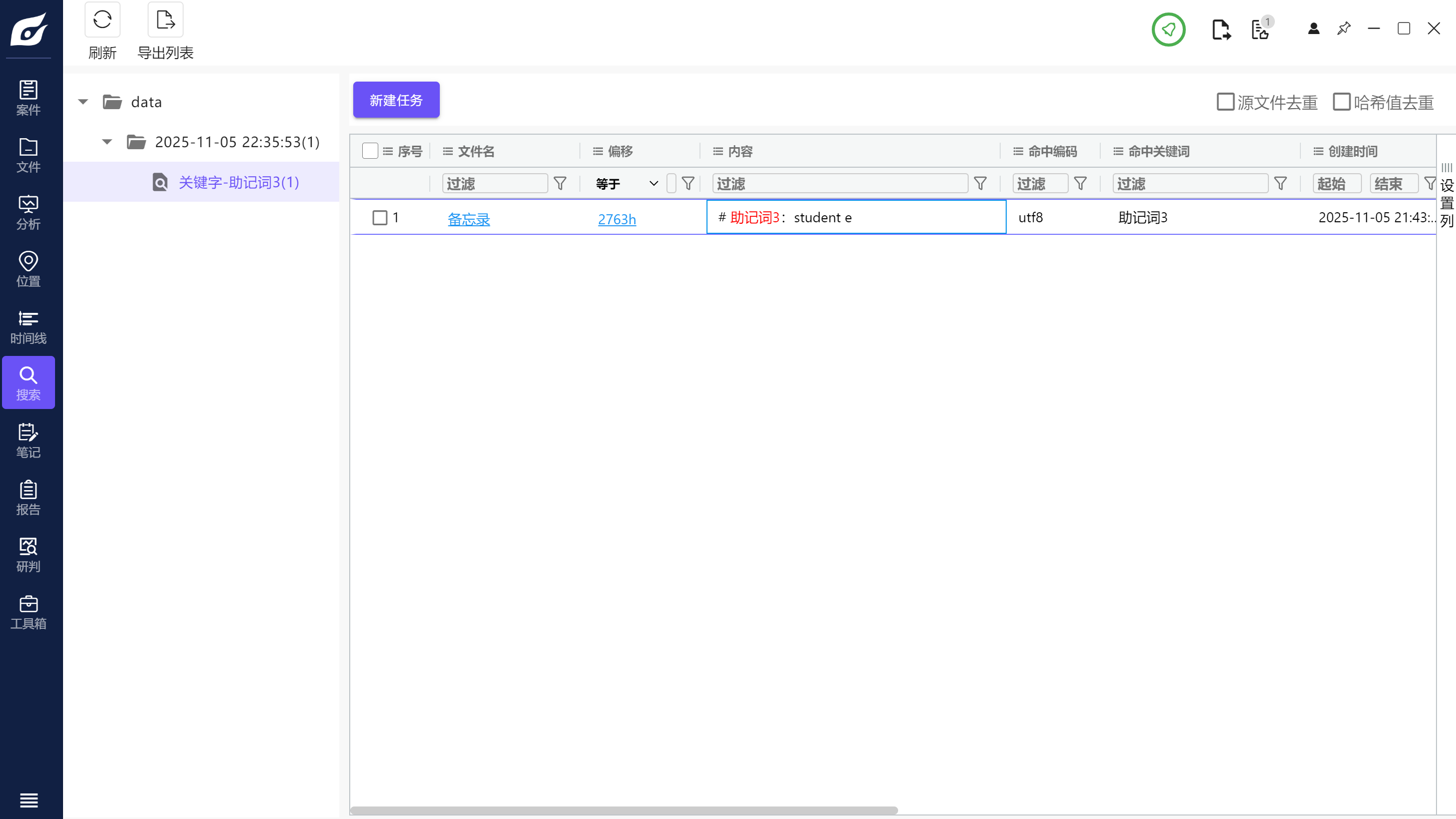Select 关键字-助记词3(1) tree item
The image size is (1456, 819).
click(x=239, y=182)
